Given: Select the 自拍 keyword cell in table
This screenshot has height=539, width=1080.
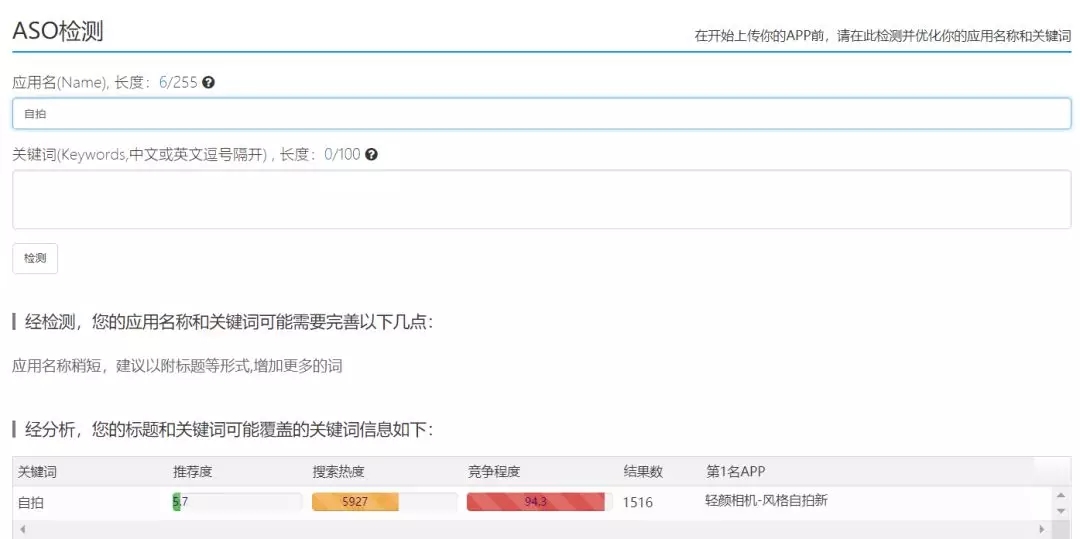Looking at the screenshot, I should tap(30, 503).
